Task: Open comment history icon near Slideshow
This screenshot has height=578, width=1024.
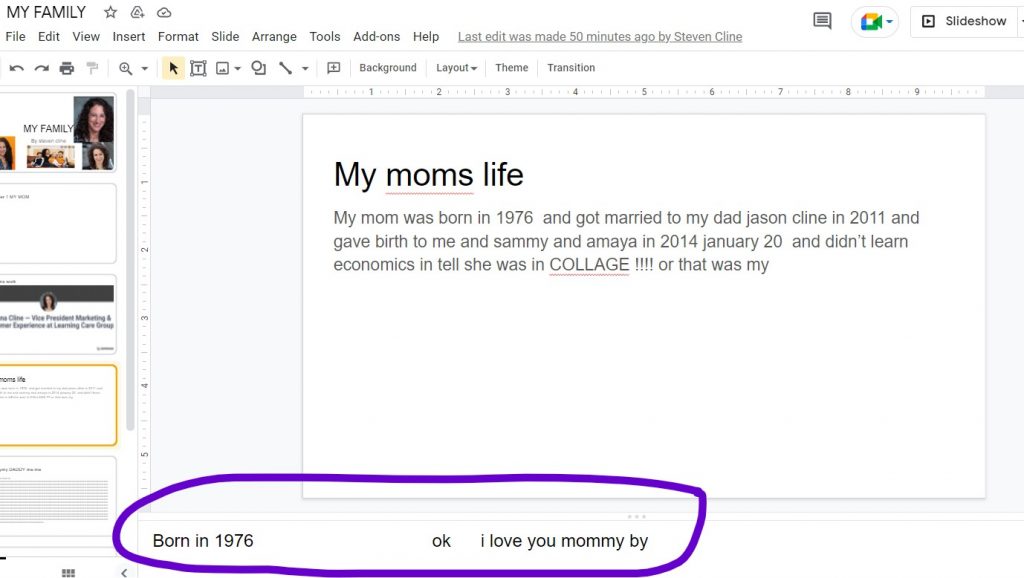Action: [822, 21]
